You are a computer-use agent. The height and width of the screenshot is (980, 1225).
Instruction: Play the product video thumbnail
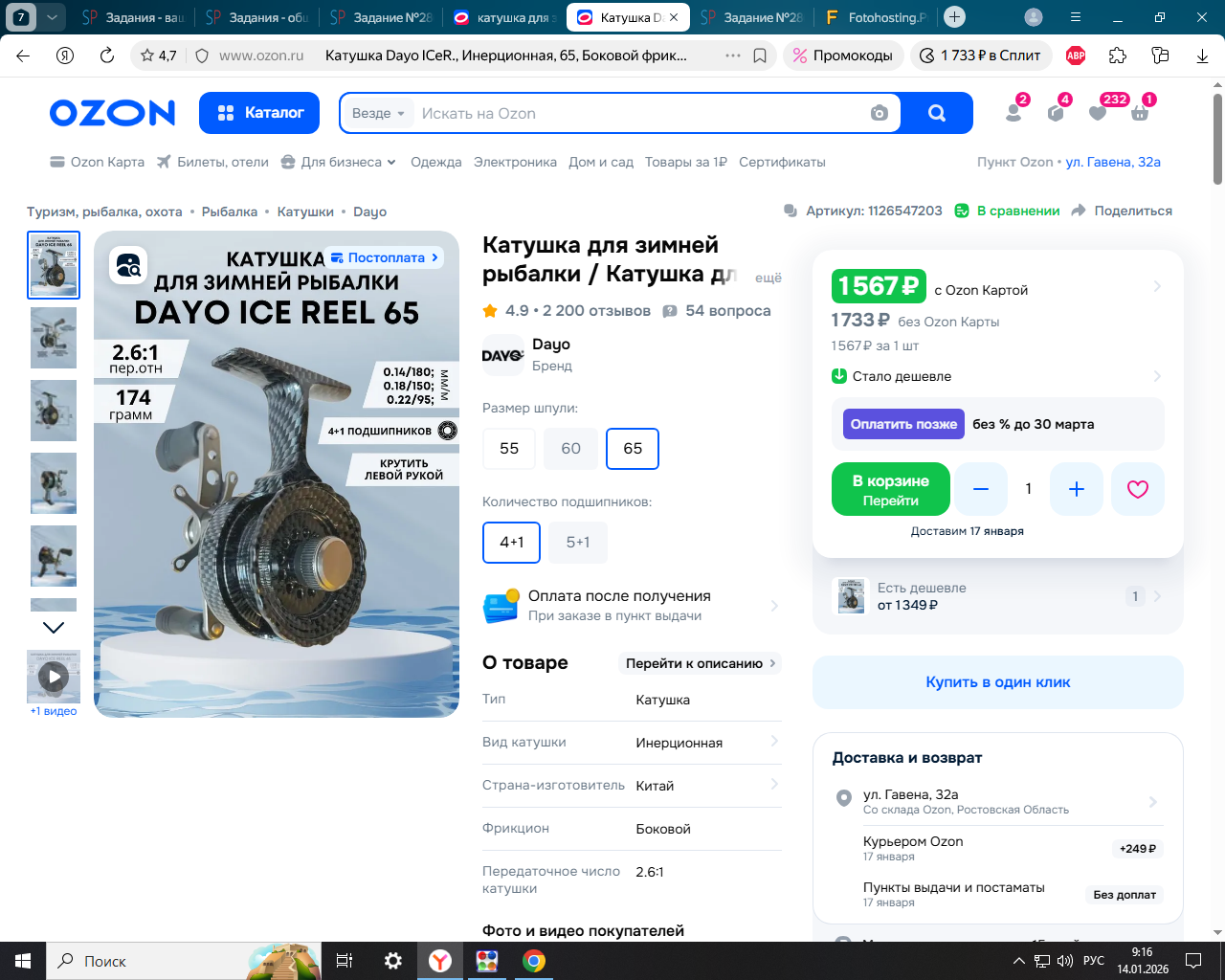[54, 677]
